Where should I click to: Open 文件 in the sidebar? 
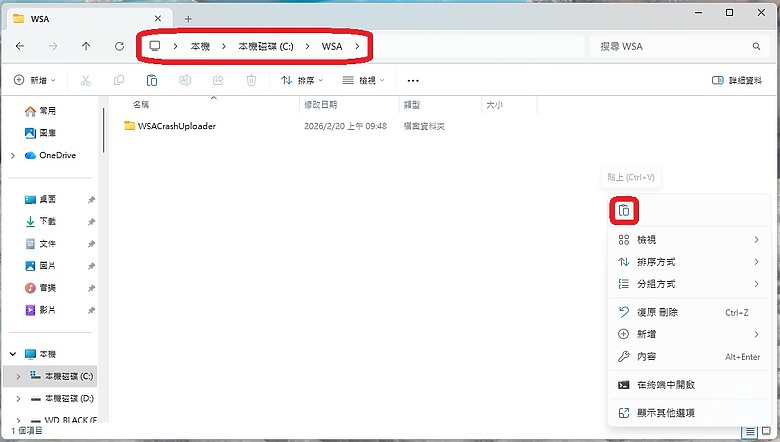tap(40, 244)
